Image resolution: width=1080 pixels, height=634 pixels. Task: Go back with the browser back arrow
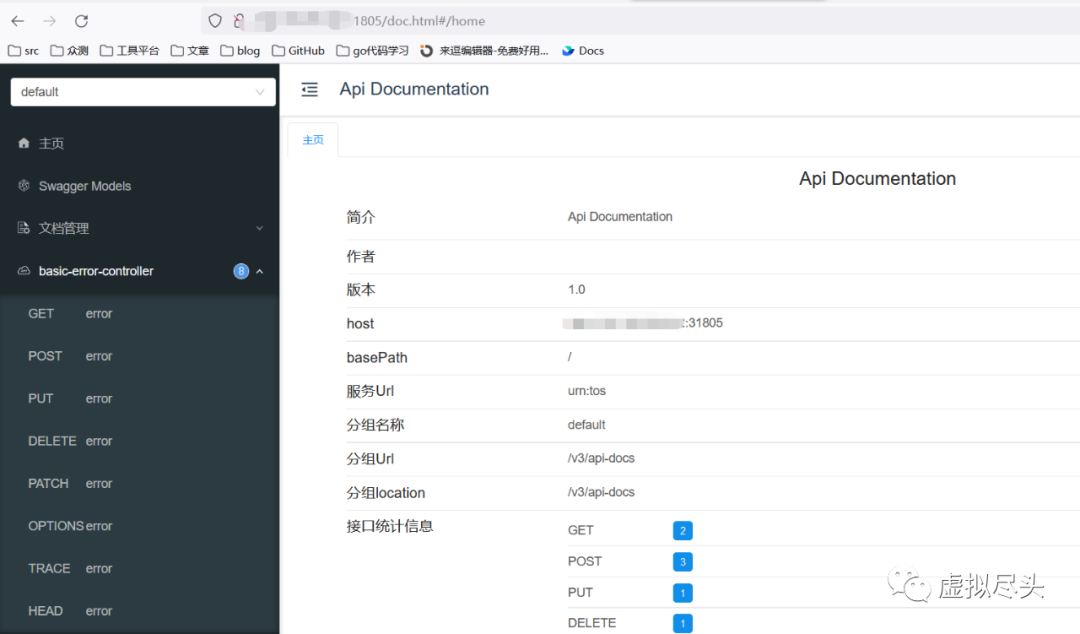point(18,21)
